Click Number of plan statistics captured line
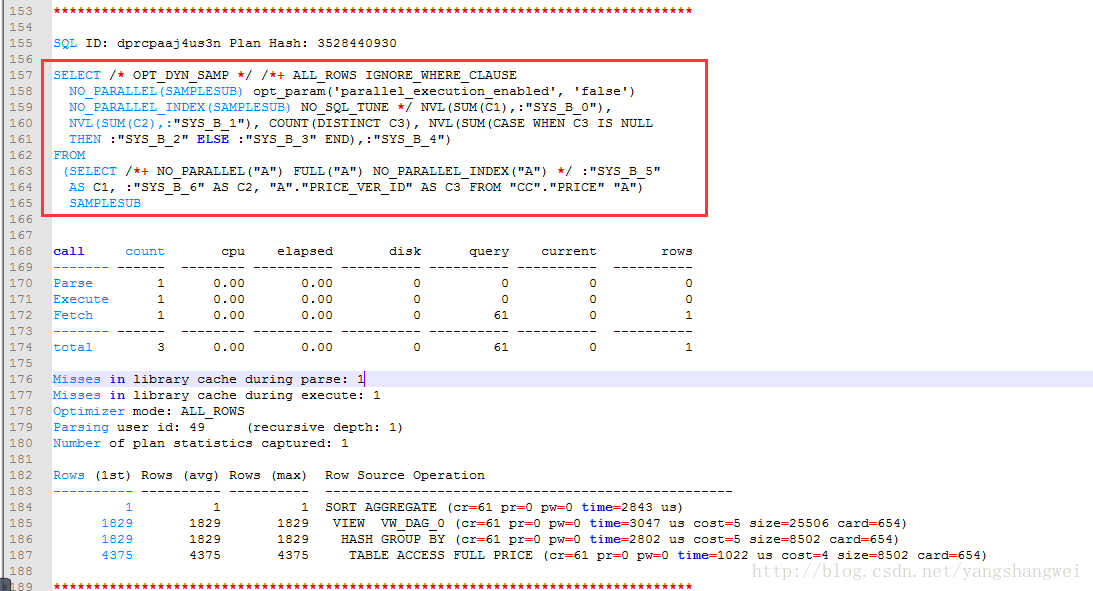Image resolution: width=1093 pixels, height=591 pixels. (x=201, y=444)
